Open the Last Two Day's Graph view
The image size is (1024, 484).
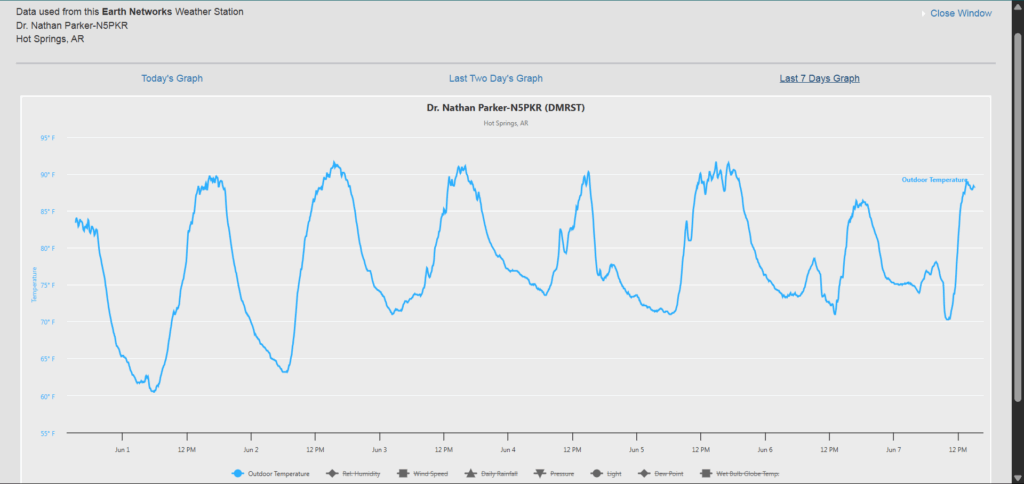[x=496, y=78]
